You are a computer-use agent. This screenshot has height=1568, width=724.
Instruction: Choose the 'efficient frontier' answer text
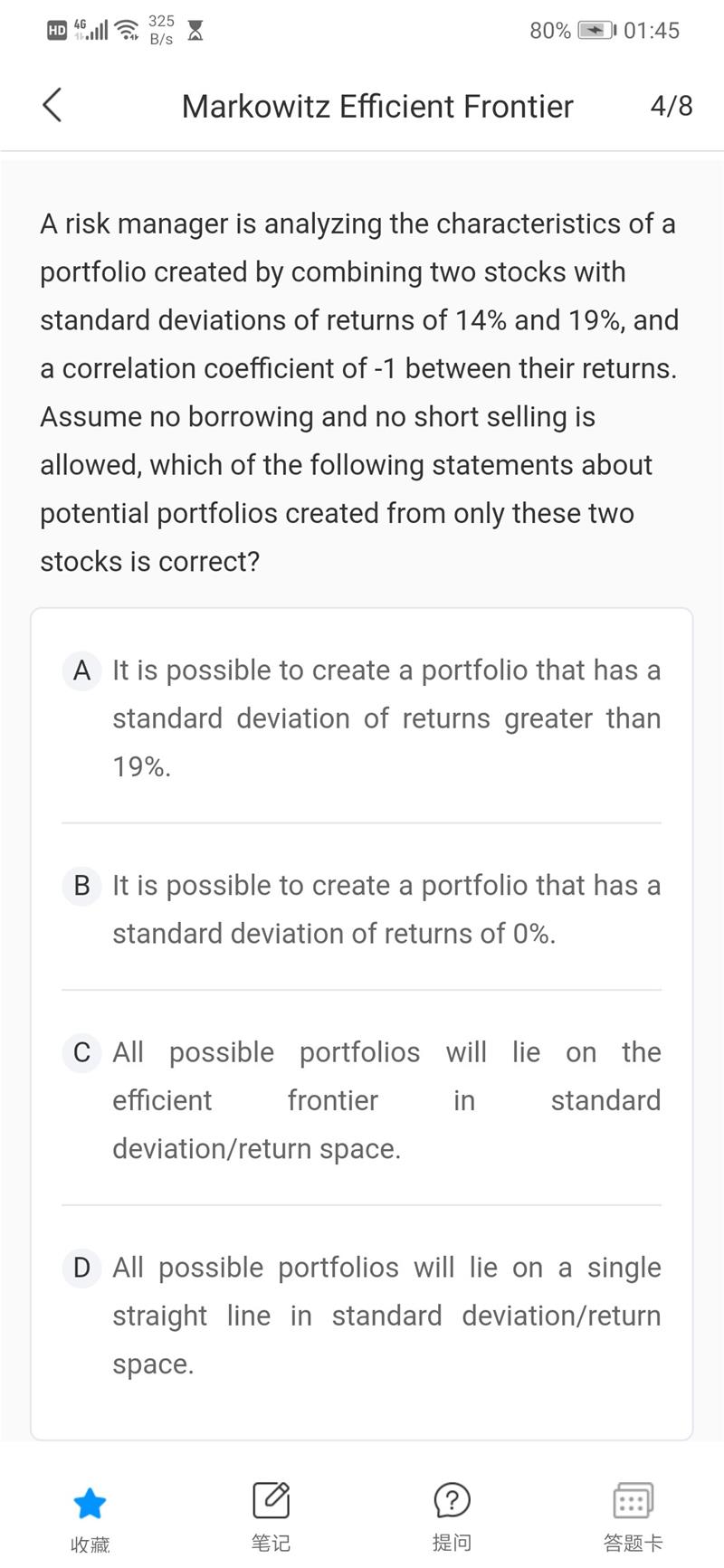click(386, 1100)
